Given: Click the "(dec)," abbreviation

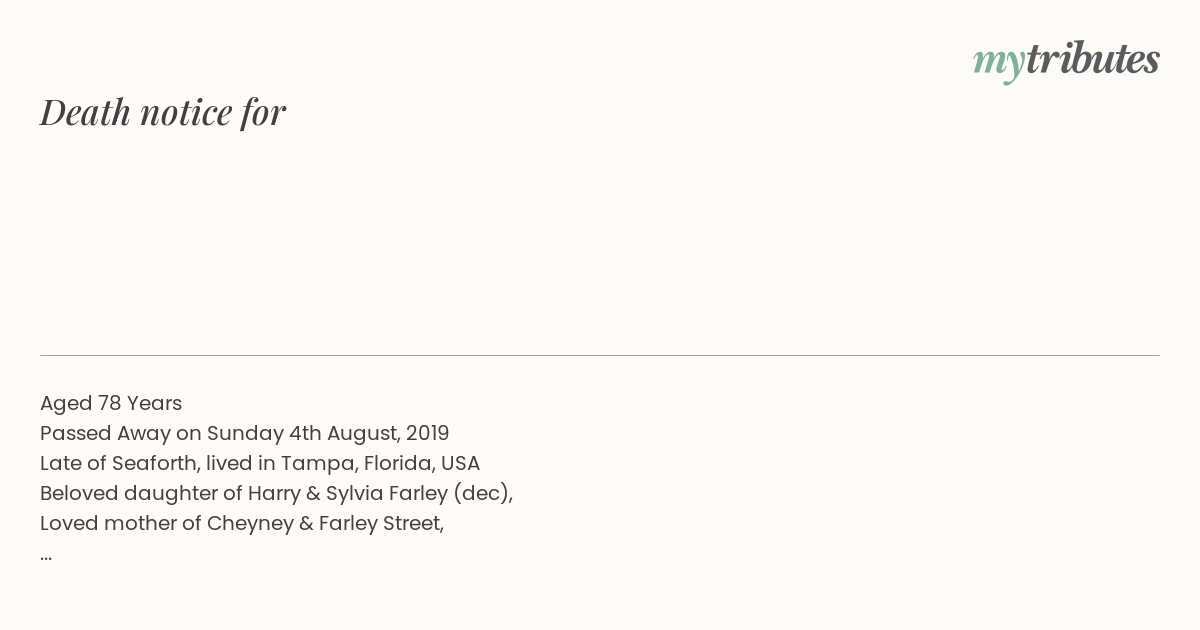Looking at the screenshot, I should 484,493.
